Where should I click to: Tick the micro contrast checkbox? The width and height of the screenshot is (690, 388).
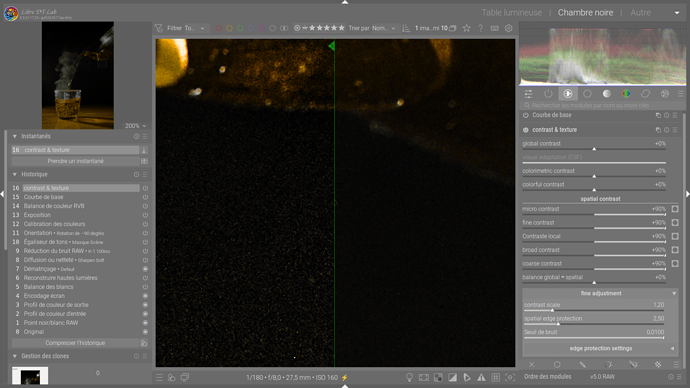(675, 209)
